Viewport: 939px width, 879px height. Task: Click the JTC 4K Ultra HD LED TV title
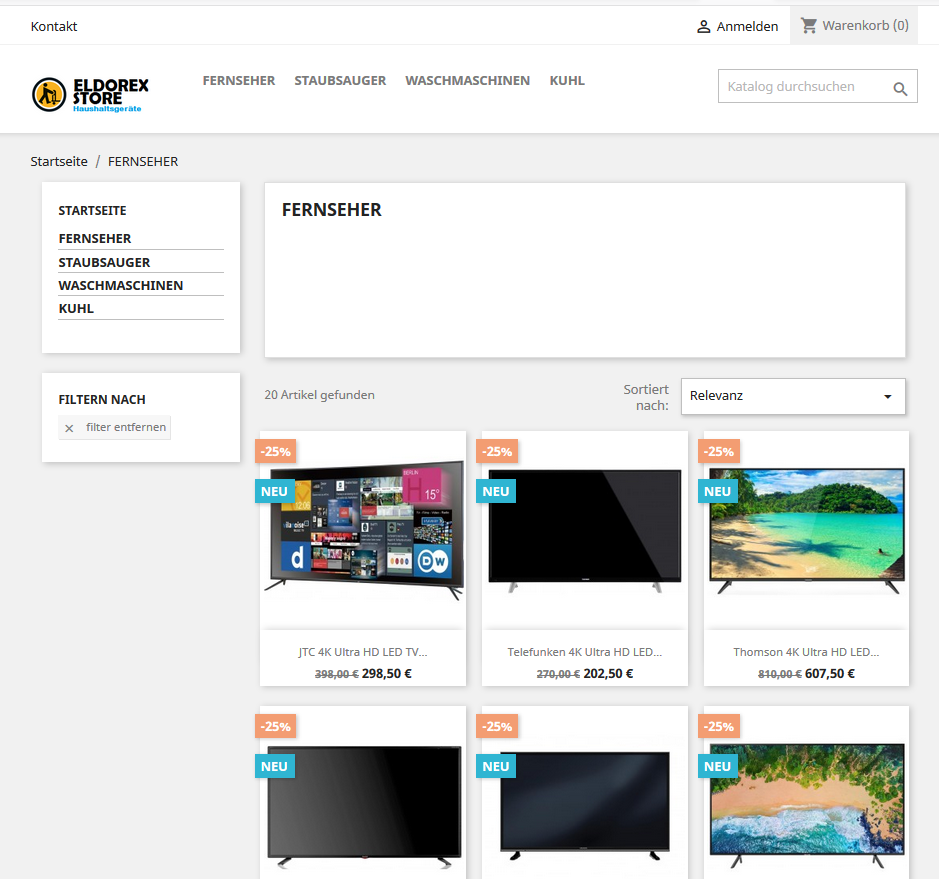pyautogui.click(x=363, y=652)
